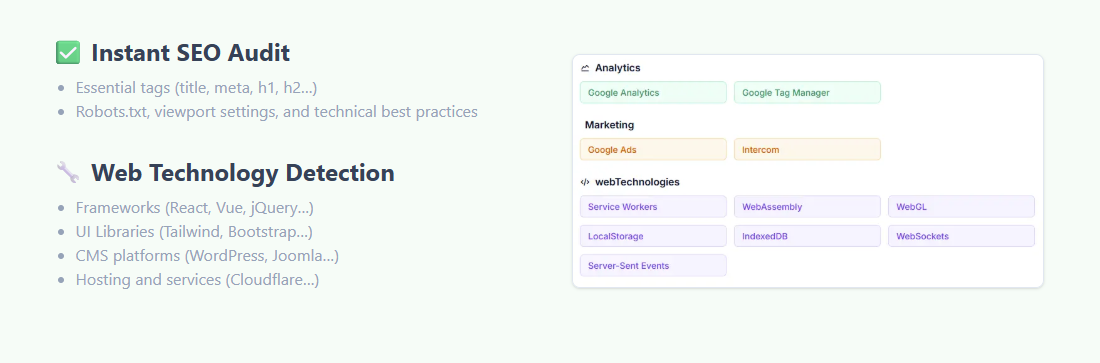
Task: Select the LocalStorage technology chip
Action: click(653, 237)
